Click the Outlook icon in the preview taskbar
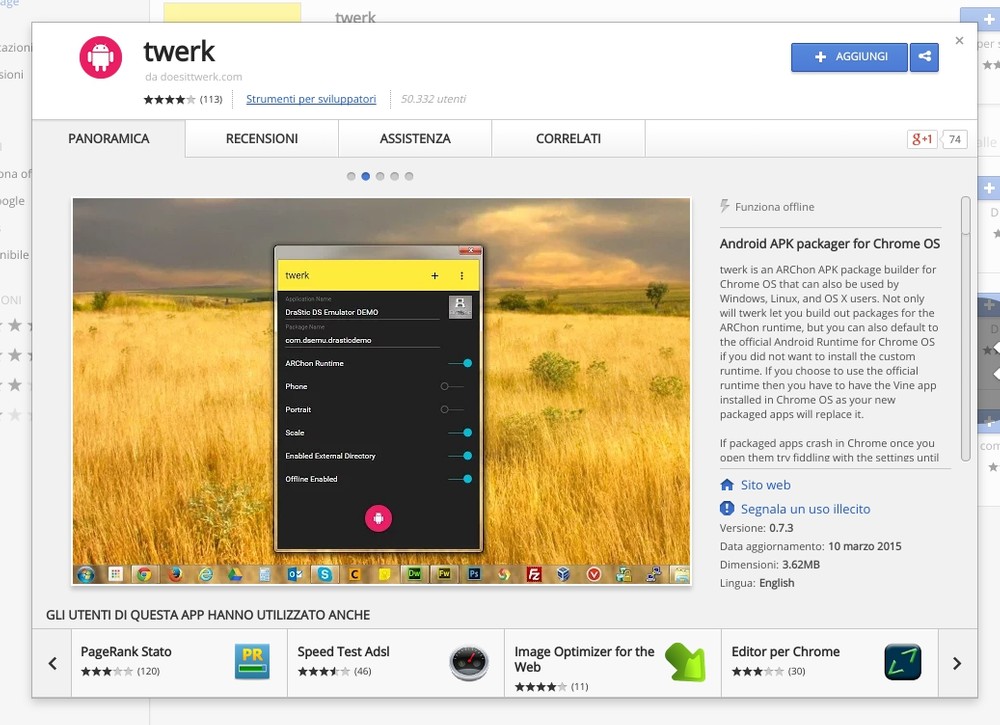The height and width of the screenshot is (725, 1000). pyautogui.click(x=295, y=575)
